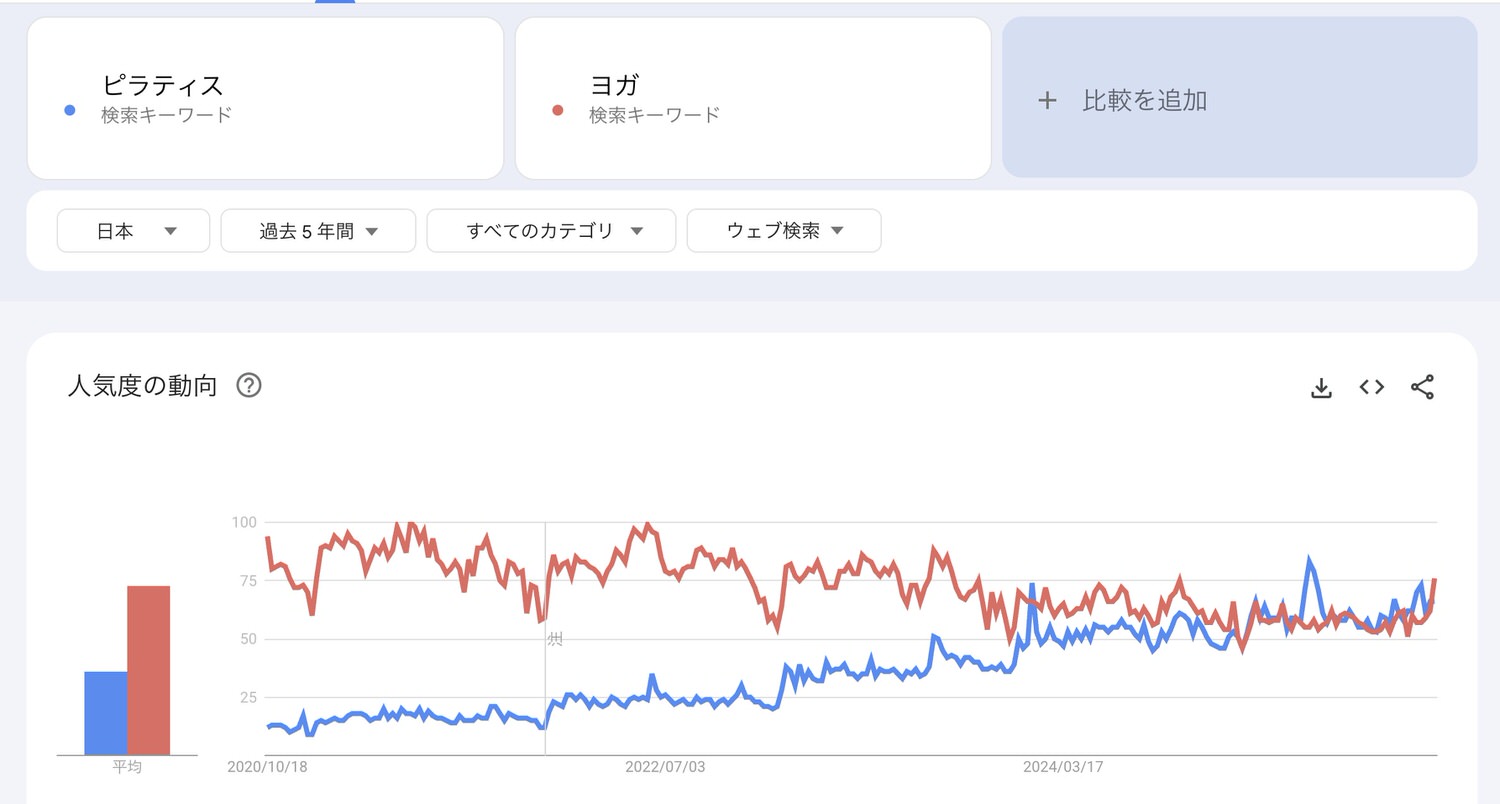
Task: Click the 平均 label below the bars
Action: click(x=125, y=766)
